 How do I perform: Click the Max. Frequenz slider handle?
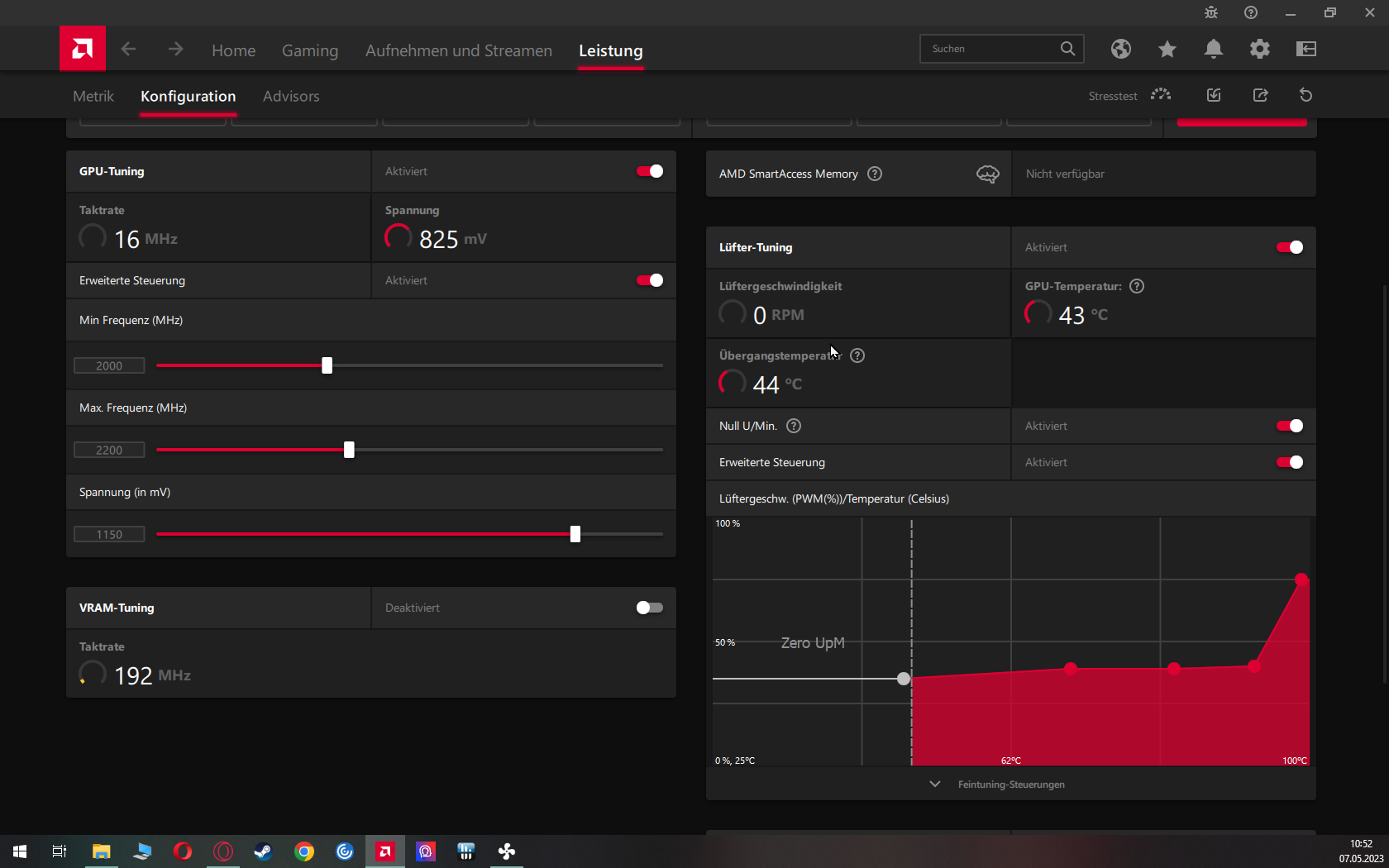click(x=349, y=450)
